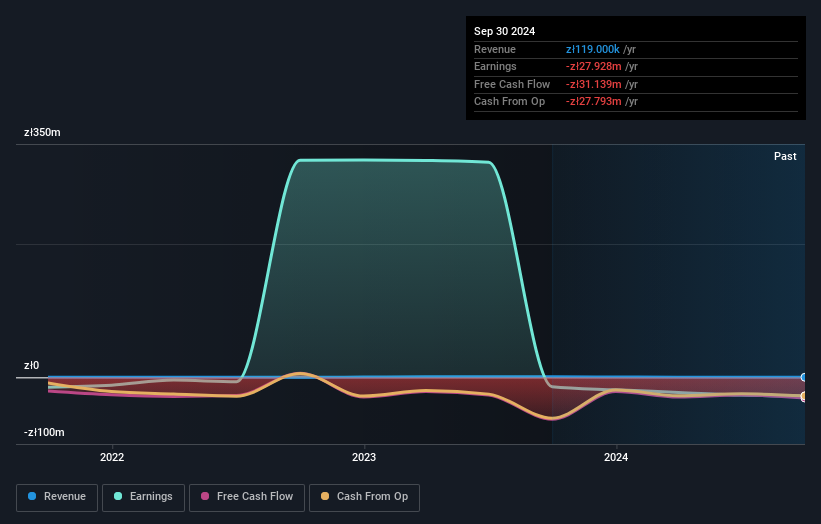Click the Sep 30 2024 tooltip date
This screenshot has height=524, width=821.
point(504,31)
